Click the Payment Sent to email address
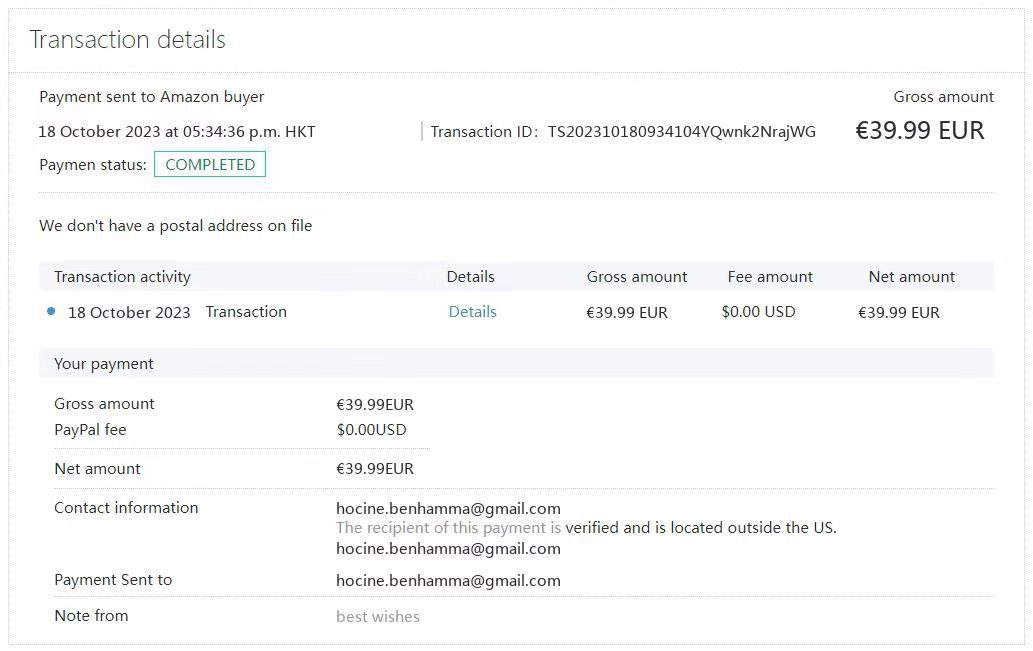 (x=449, y=580)
